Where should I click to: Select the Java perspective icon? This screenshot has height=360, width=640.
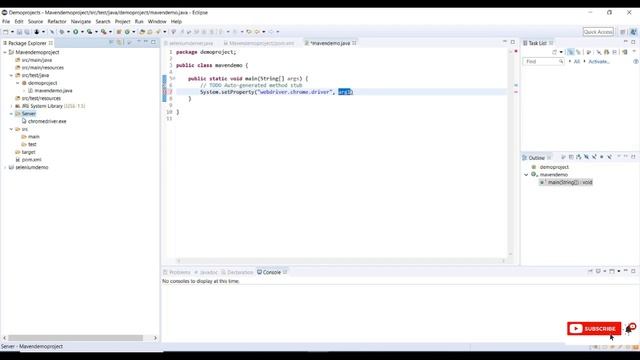point(633,32)
